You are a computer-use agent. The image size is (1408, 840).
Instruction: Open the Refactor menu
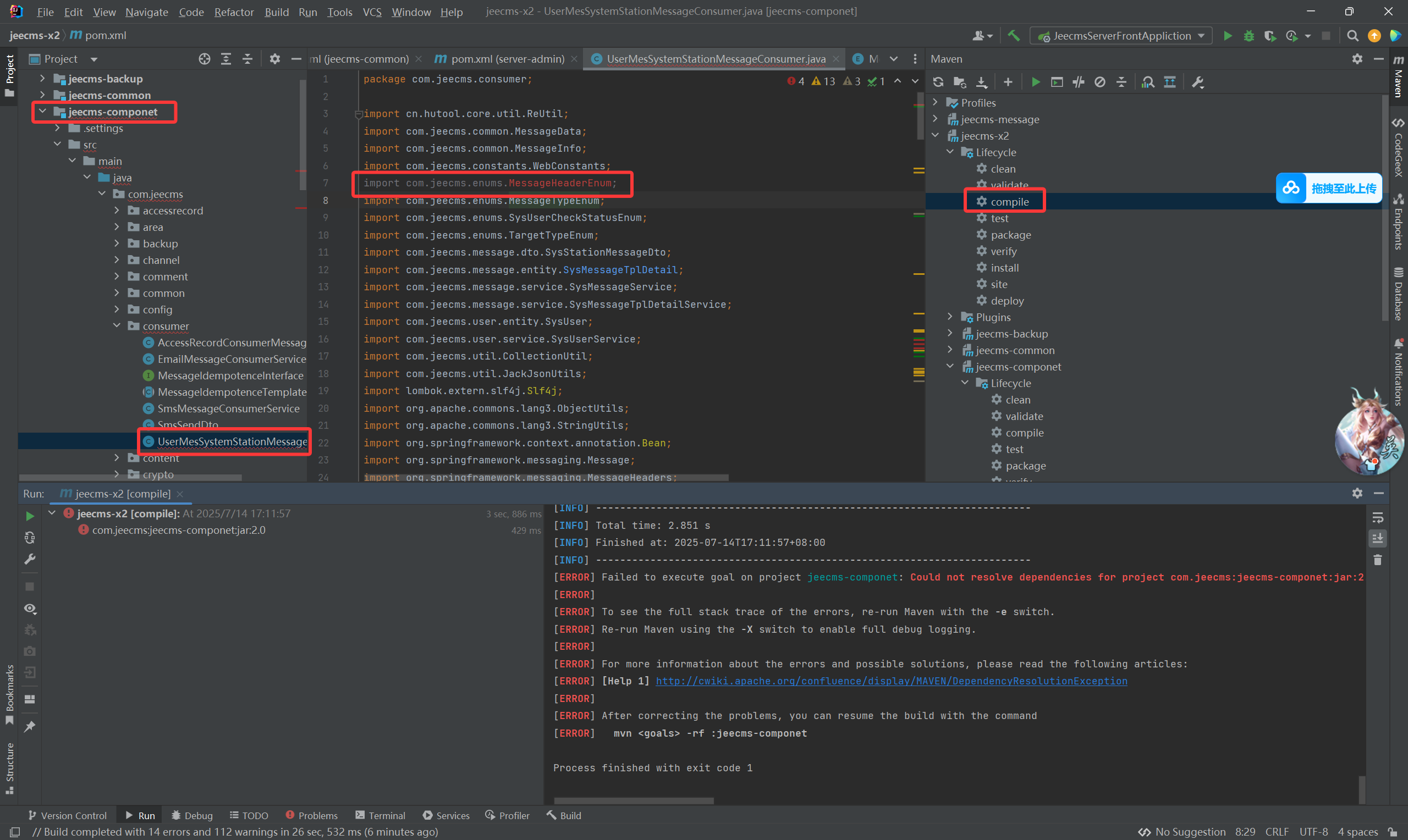234,12
